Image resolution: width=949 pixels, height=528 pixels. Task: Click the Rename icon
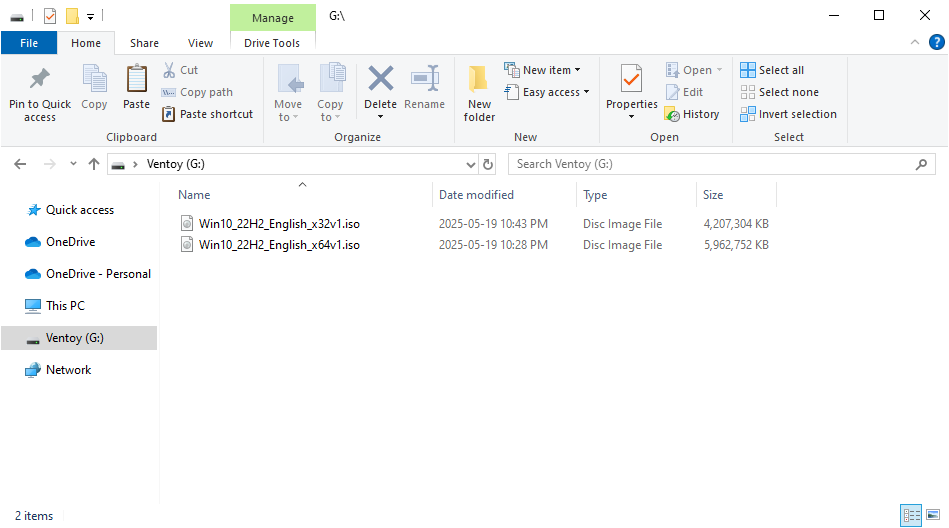point(424,79)
